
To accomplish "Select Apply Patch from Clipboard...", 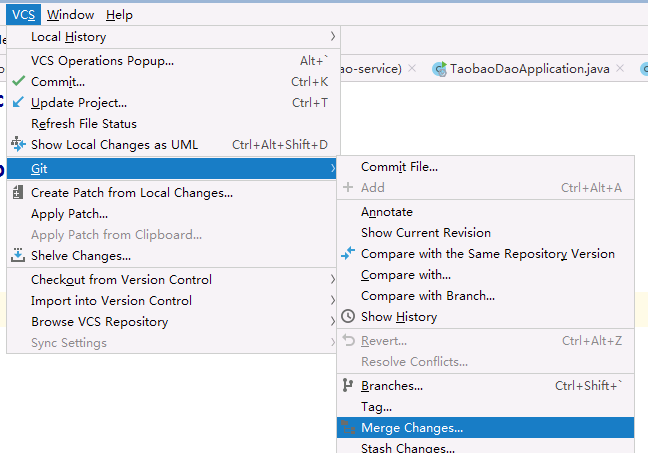I will click(172, 235).
